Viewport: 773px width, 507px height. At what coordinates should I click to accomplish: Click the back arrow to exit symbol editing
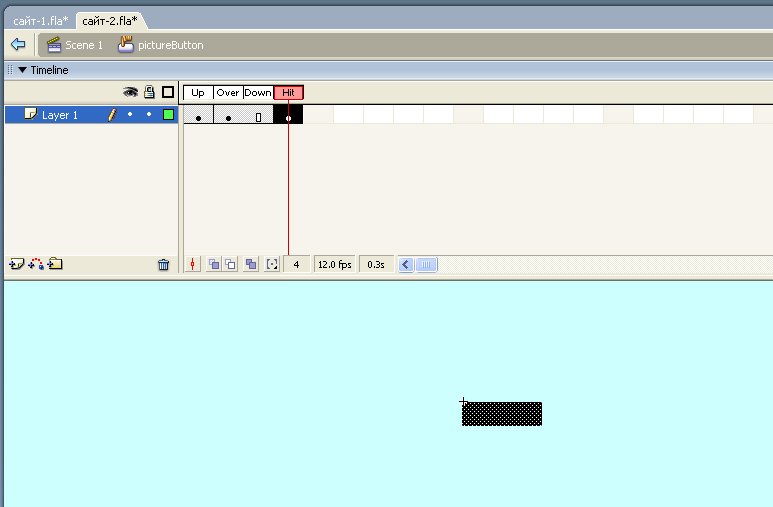click(18, 44)
